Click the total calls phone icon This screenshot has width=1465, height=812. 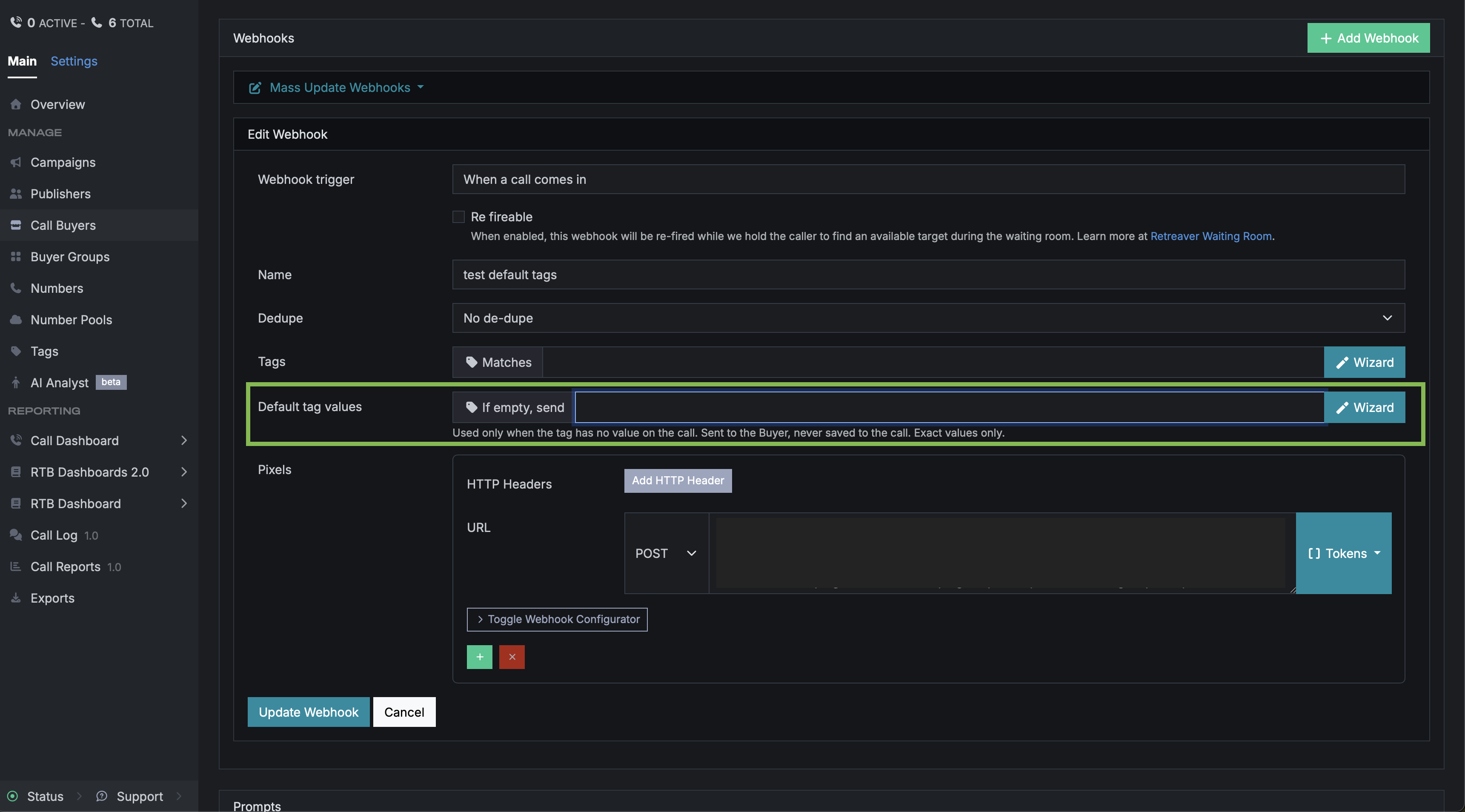point(97,22)
